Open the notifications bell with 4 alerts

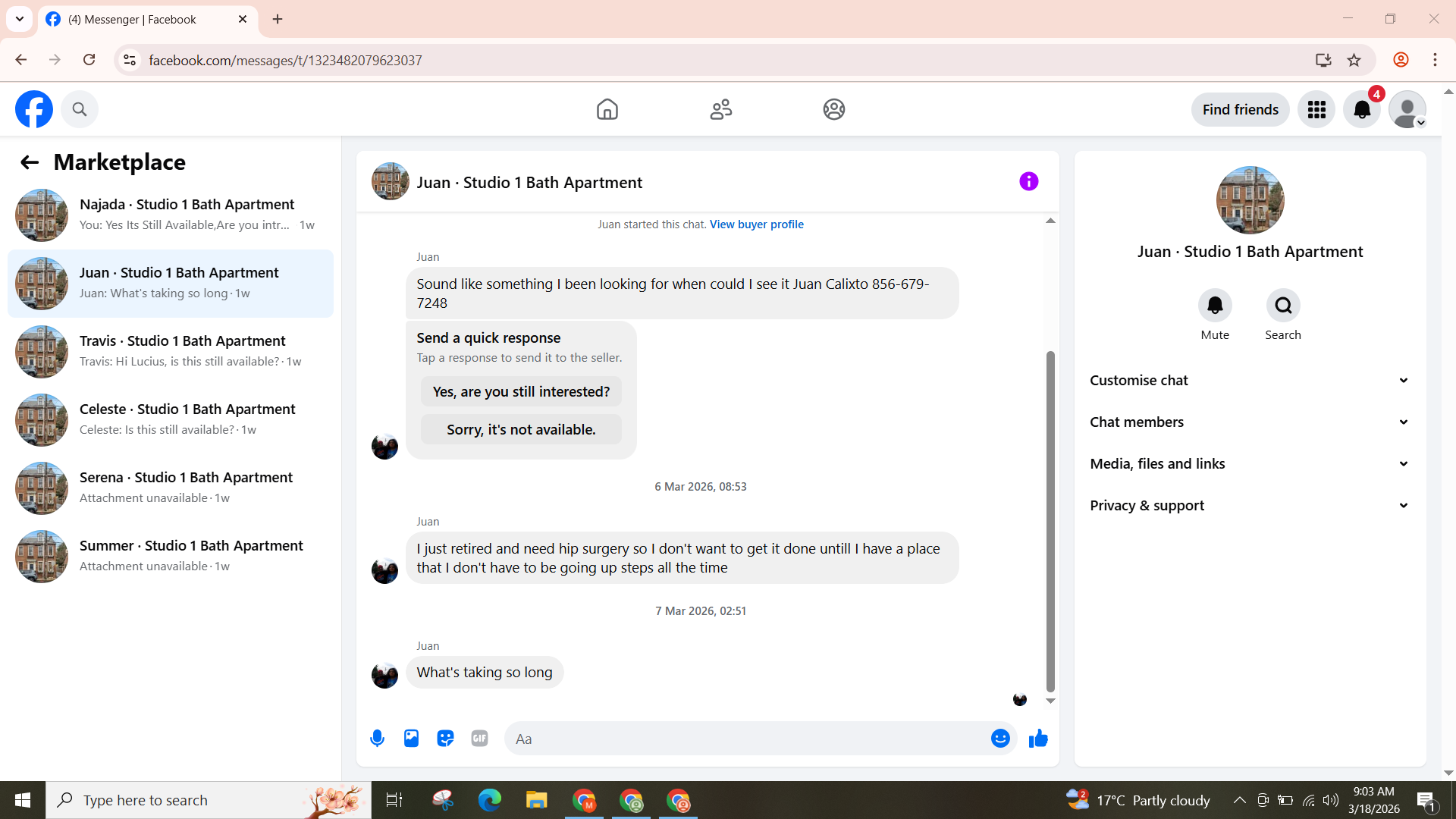click(x=1362, y=110)
